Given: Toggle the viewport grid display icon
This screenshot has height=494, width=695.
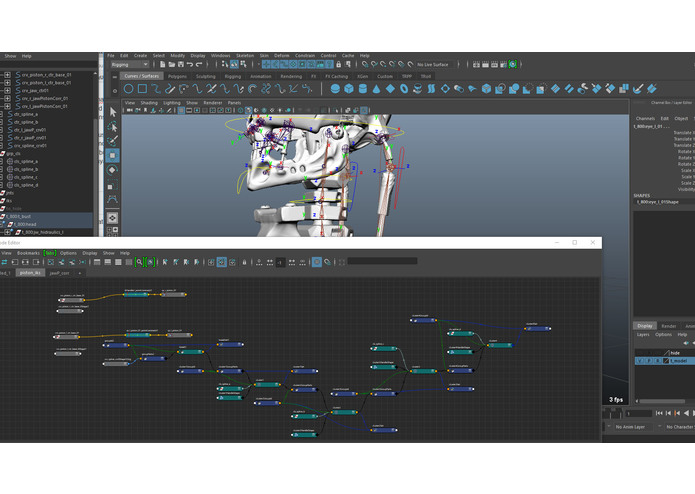Looking at the screenshot, I should tap(181, 110).
